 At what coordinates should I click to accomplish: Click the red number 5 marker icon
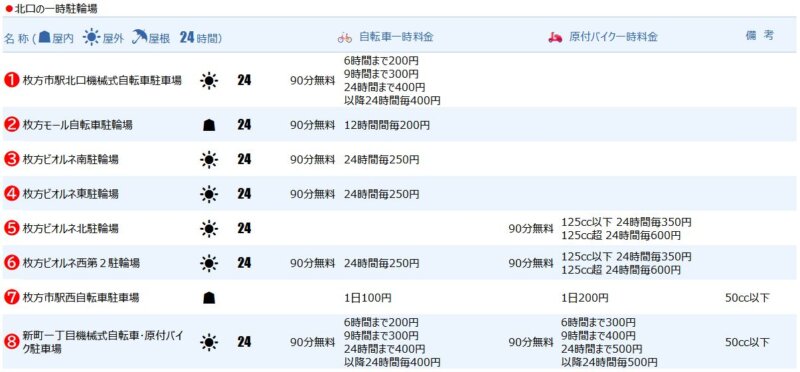pos(11,228)
